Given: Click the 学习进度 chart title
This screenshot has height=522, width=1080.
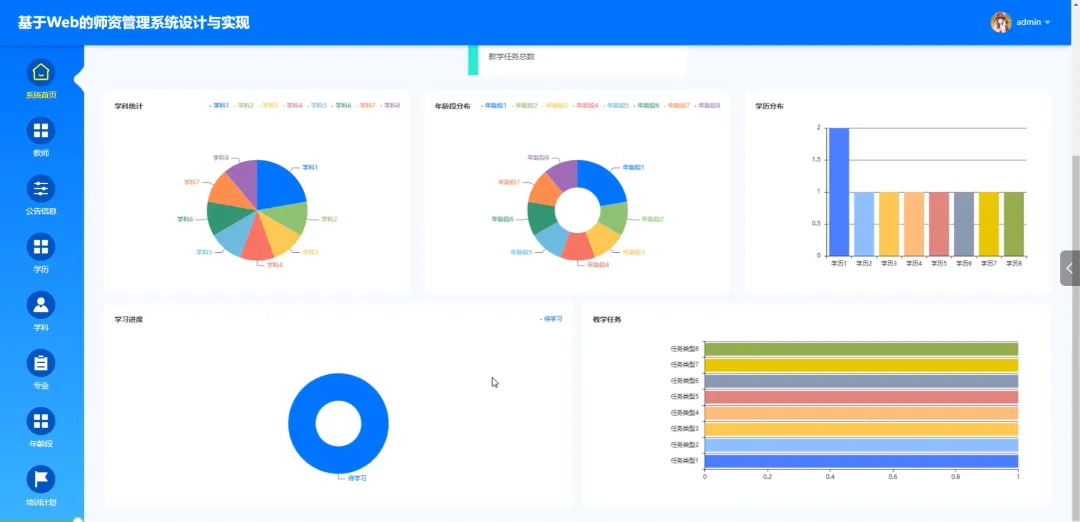Looking at the screenshot, I should click(129, 320).
